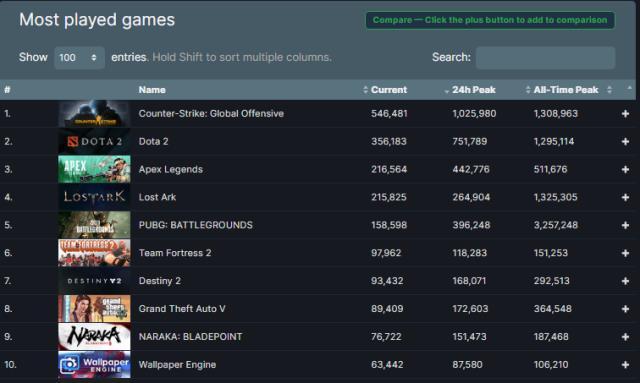Open the NARAKA: BLADEPOINT name link

pyautogui.click(x=190, y=337)
